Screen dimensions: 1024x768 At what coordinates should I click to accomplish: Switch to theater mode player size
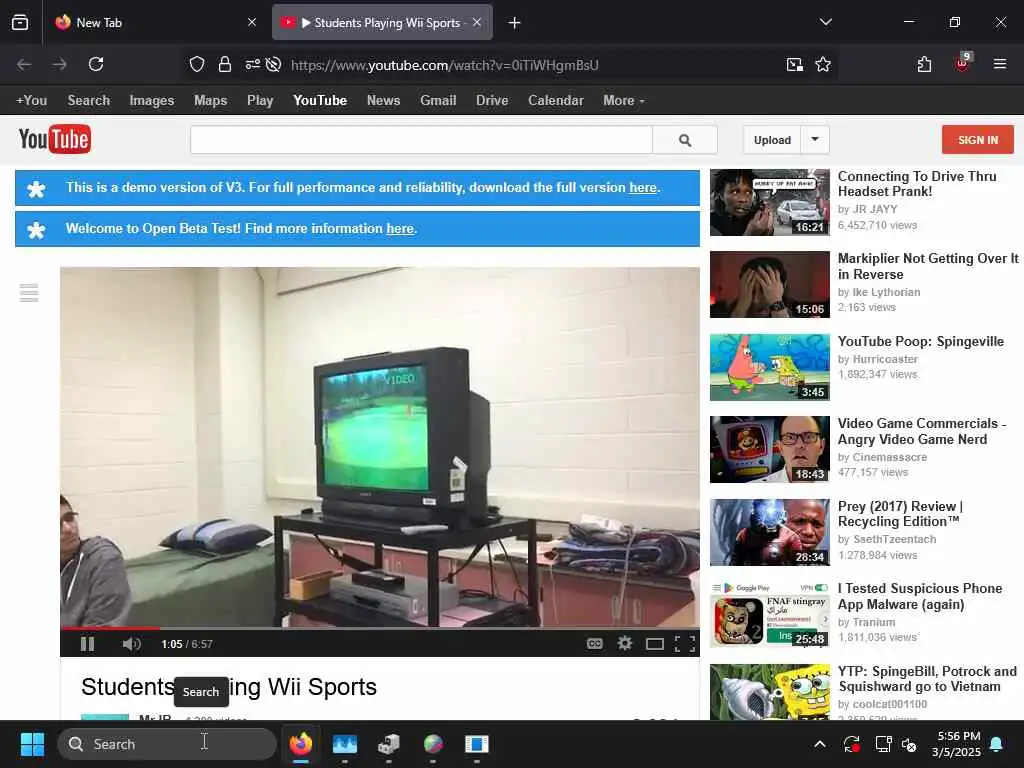[x=654, y=645]
